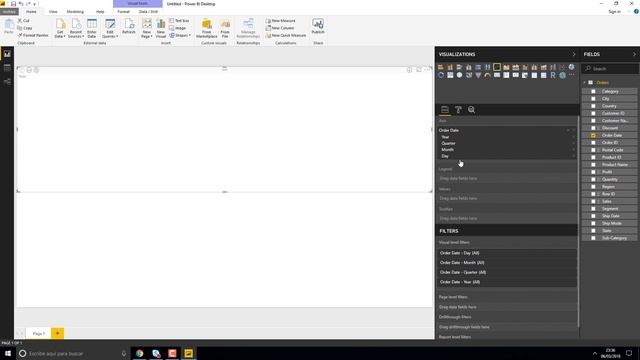Select the R script visual icon
640x360 pixels.
553,76
